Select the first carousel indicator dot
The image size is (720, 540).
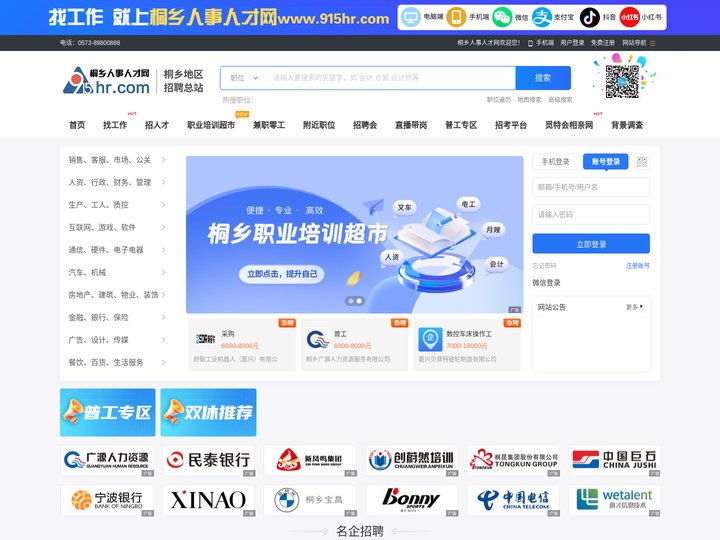point(351,301)
